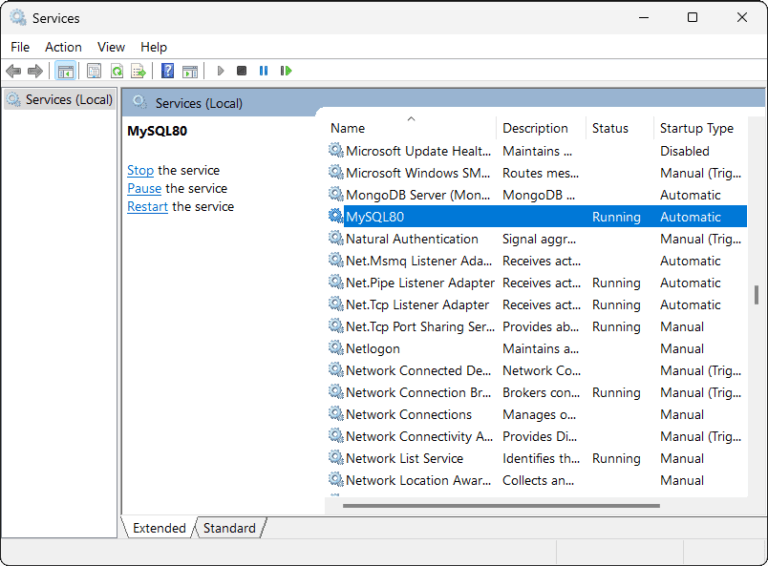Select the MongoDB Server service row
The image size is (768, 566).
point(418,195)
